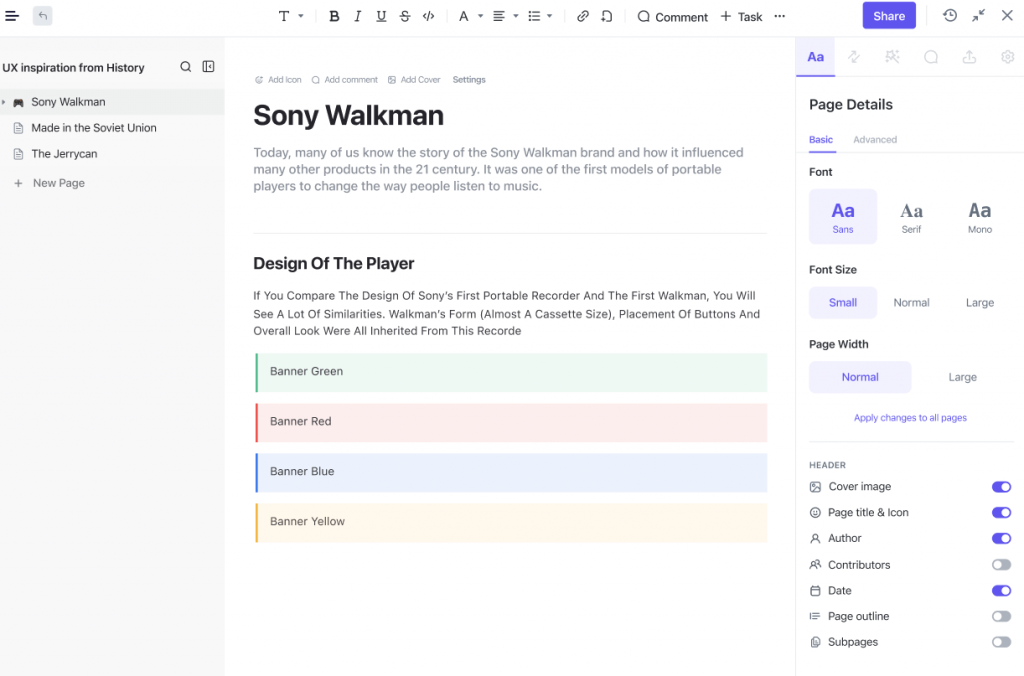Enable the Page outline toggle
Screen dimensions: 1024x676
pos(1001,616)
